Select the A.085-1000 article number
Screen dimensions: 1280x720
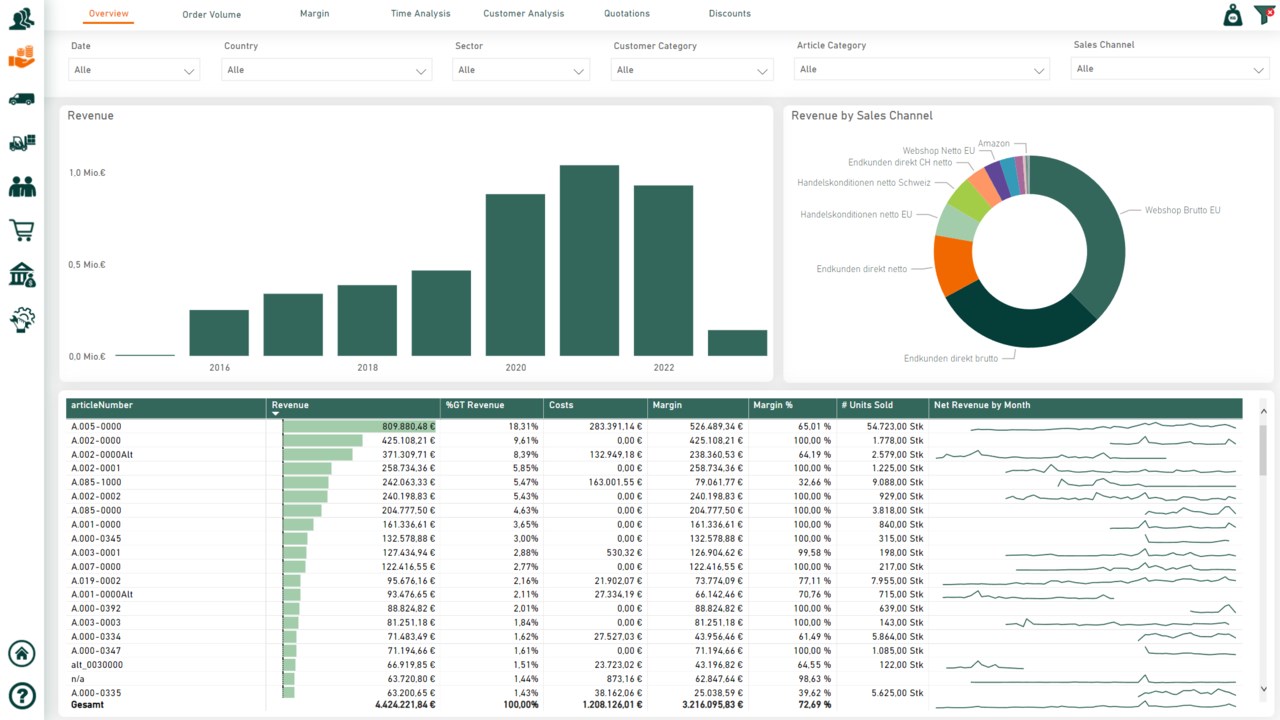click(95, 482)
